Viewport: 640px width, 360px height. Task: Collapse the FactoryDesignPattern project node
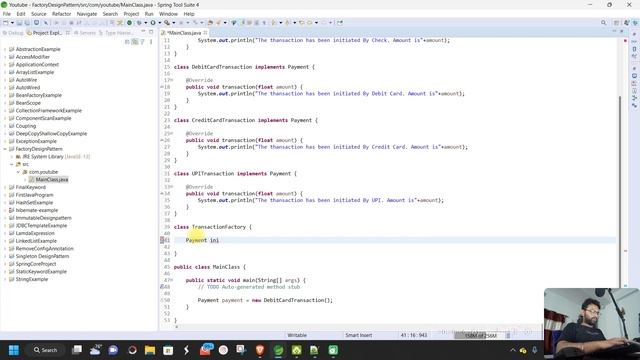click(x=5, y=149)
